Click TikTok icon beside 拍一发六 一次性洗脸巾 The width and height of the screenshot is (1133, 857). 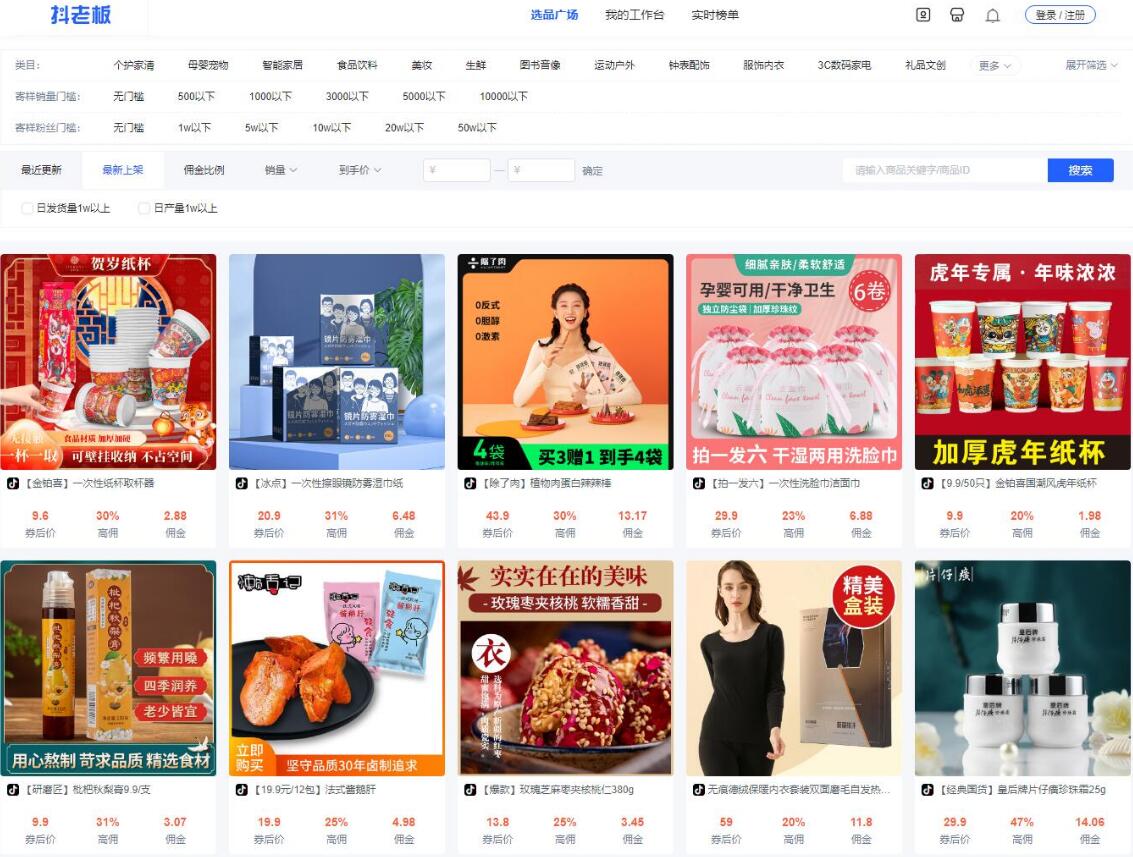click(699, 483)
